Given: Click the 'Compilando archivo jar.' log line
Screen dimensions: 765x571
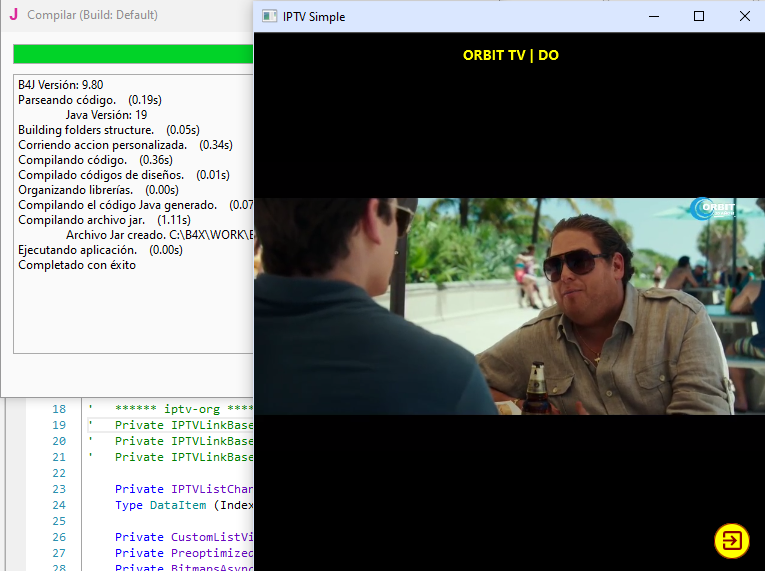Looking at the screenshot, I should click(104, 220).
